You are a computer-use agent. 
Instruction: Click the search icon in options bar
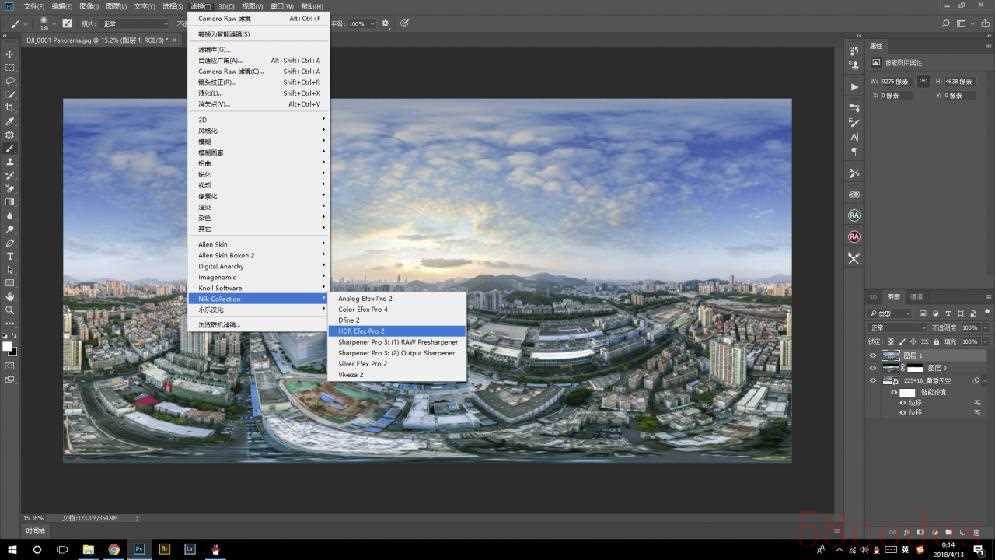coord(945,23)
